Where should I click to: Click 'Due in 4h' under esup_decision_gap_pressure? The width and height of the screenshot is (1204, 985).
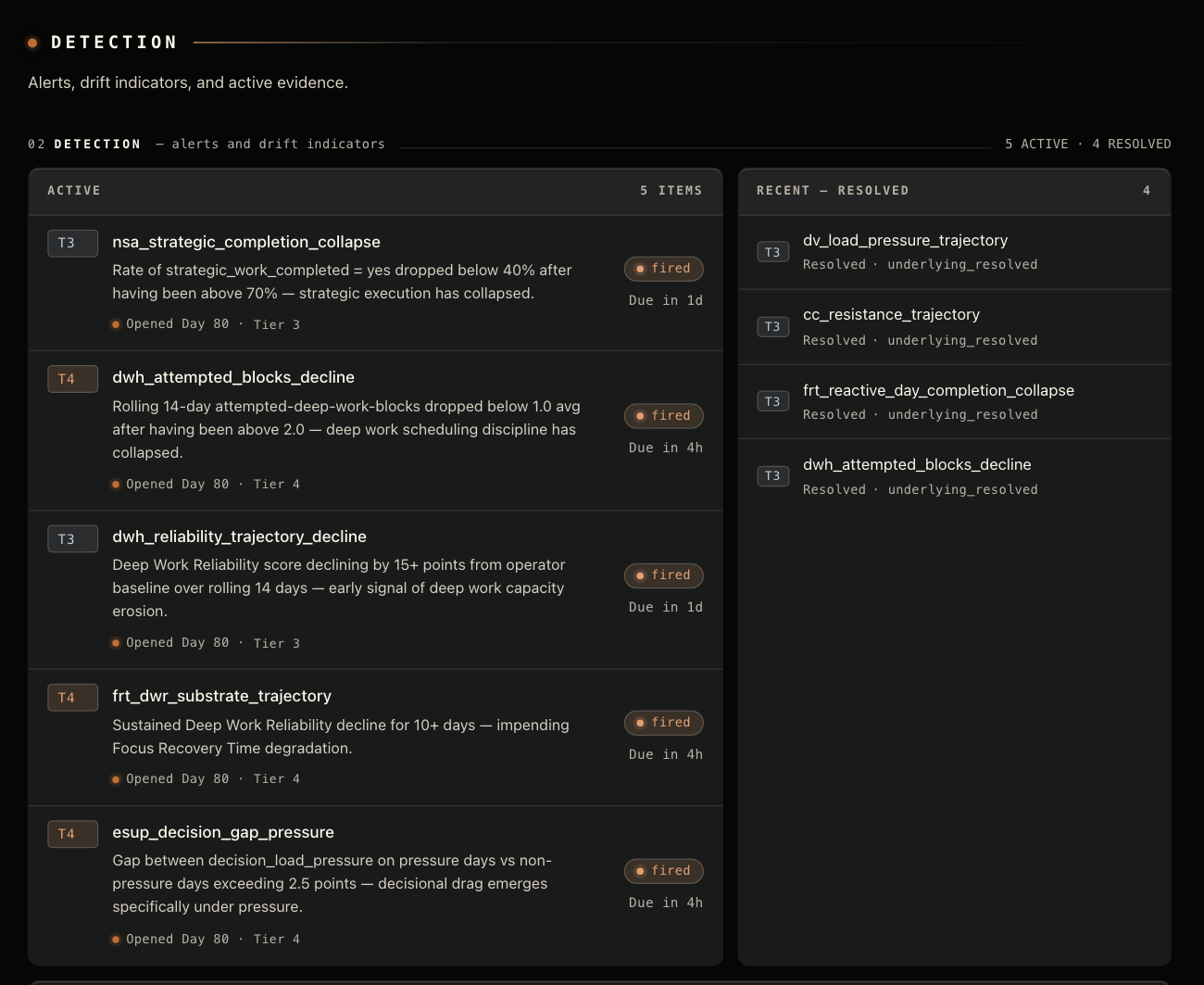tap(666, 903)
